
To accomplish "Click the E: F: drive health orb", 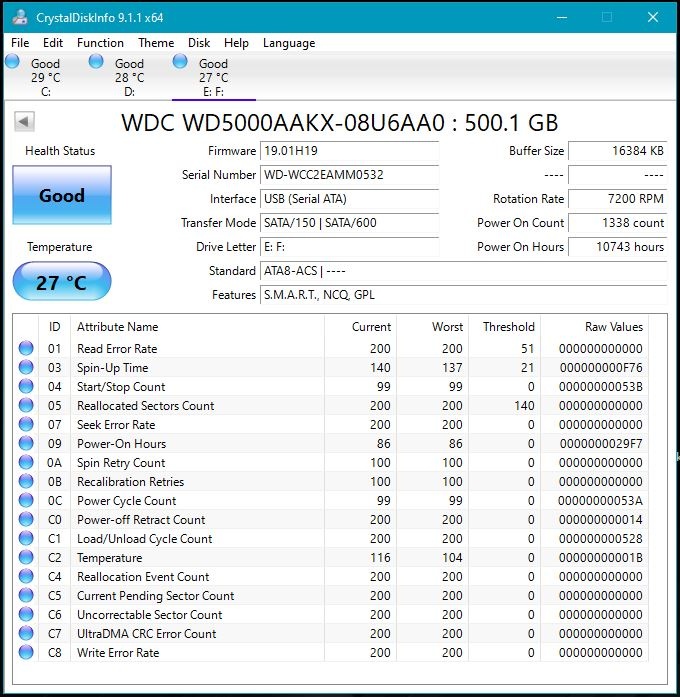I will [180, 61].
